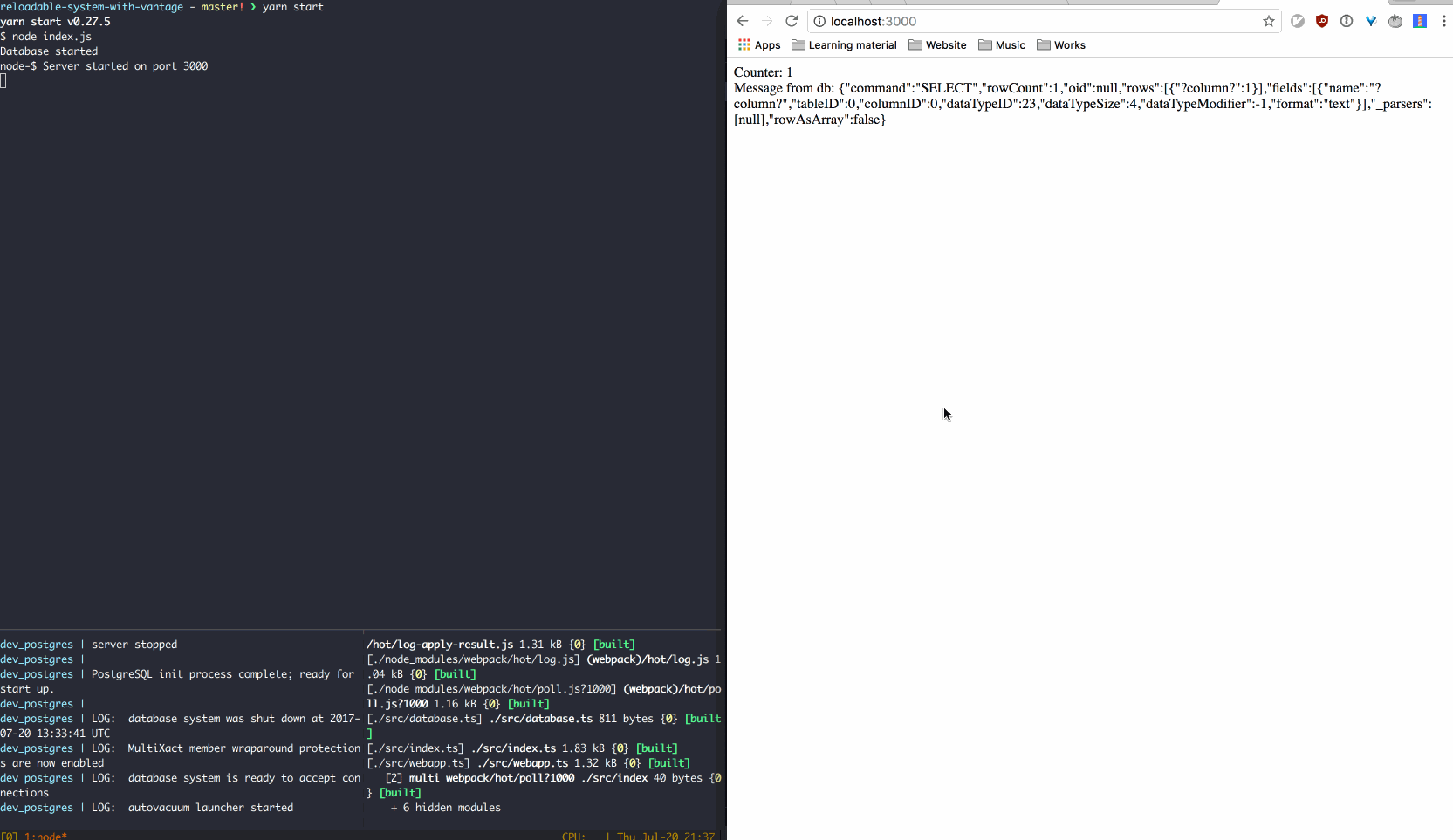Screen dimensions: 1453x840
Task: Open the Website bookmark folder
Action: pos(937,45)
